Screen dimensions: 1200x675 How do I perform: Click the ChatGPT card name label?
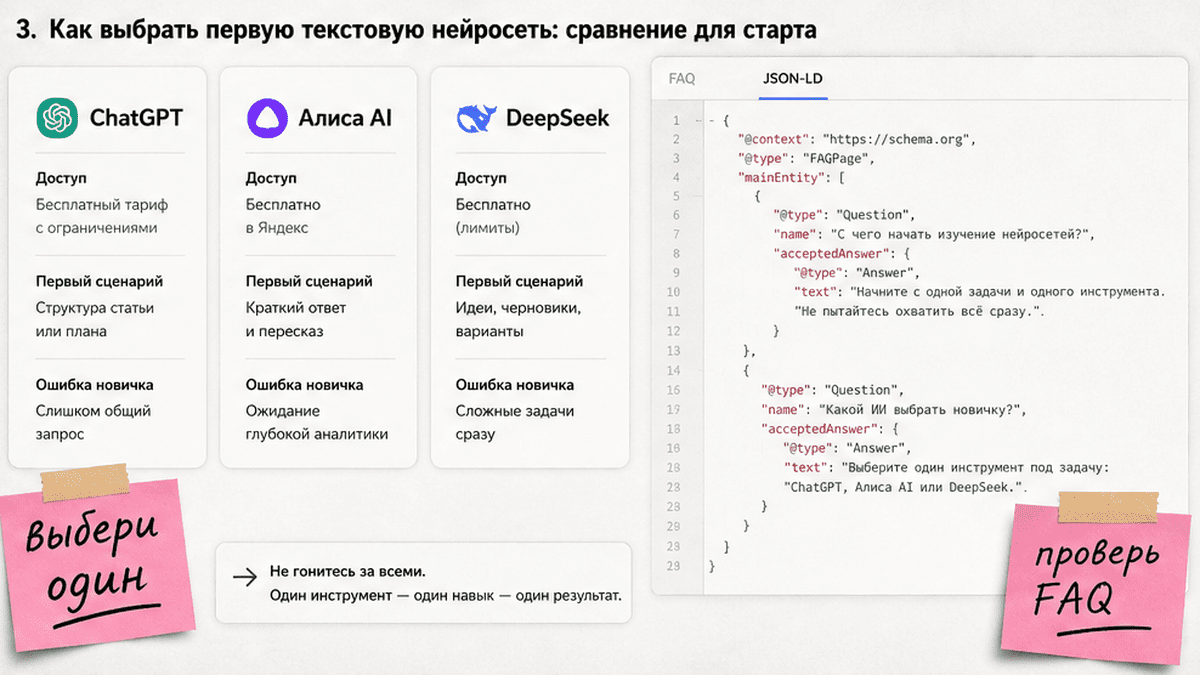pyautogui.click(x=136, y=118)
